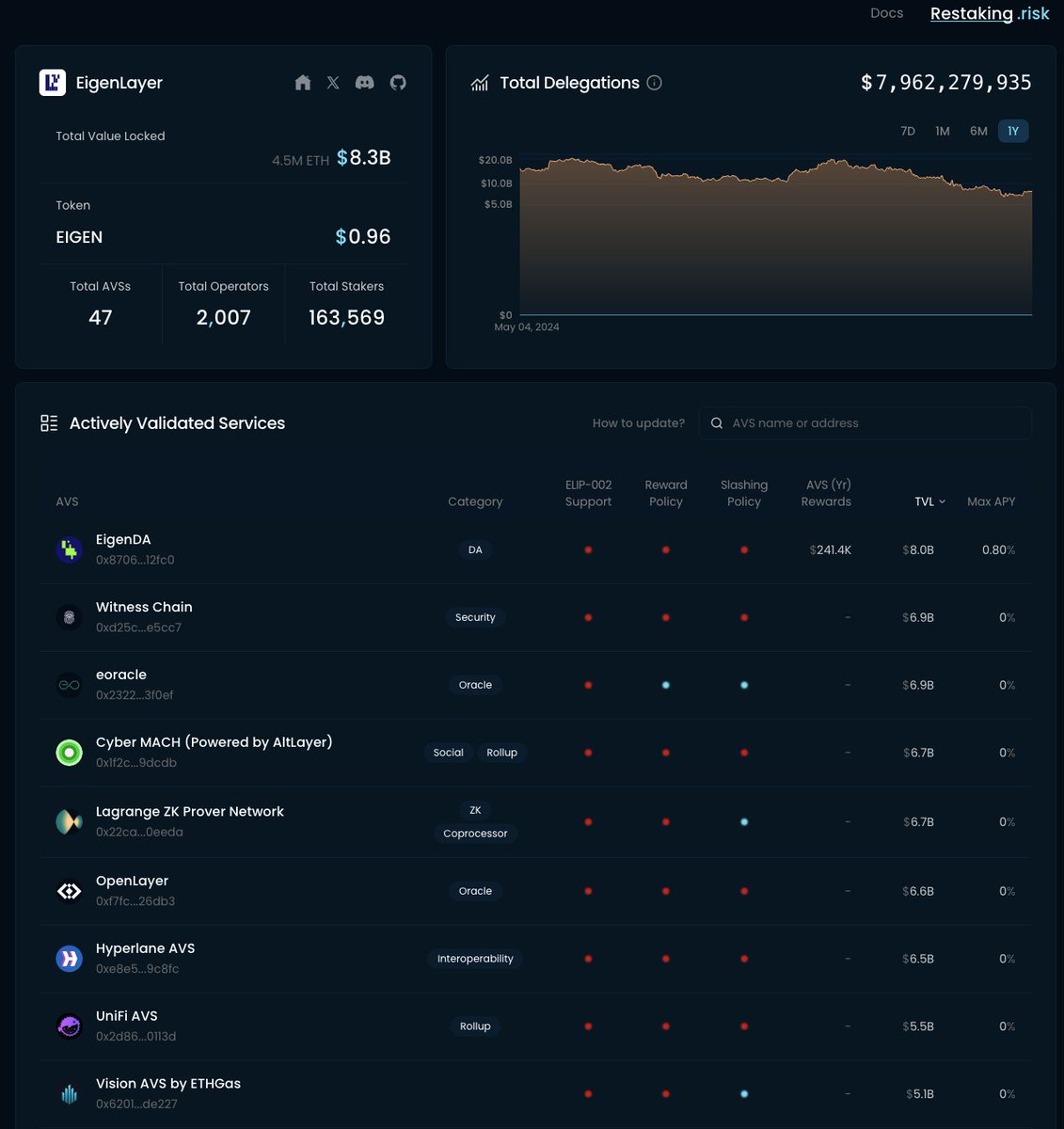Click the Max APY column header
The width and height of the screenshot is (1064, 1129).
pos(992,501)
